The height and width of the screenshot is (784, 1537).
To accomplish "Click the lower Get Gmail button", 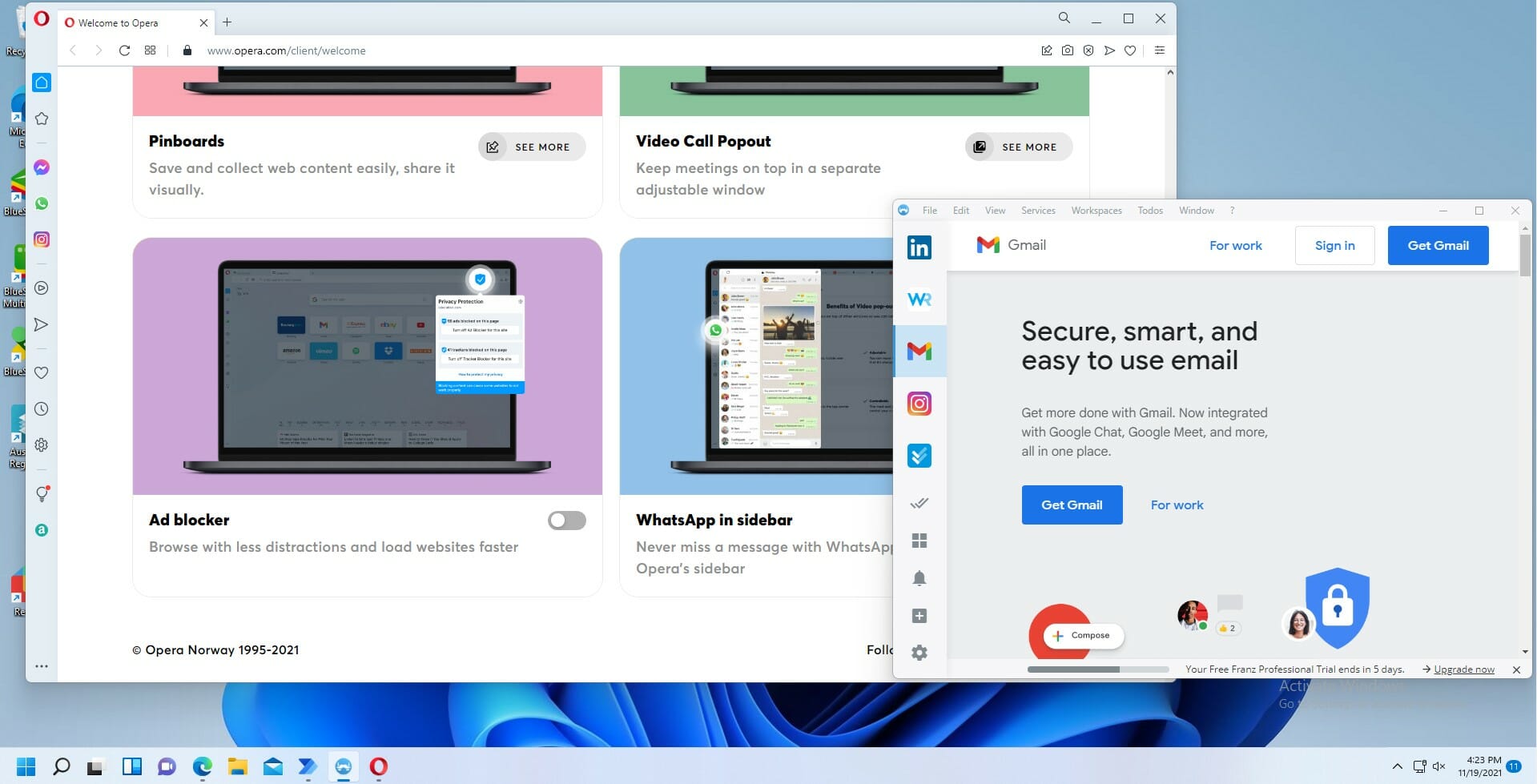I will click(x=1072, y=505).
